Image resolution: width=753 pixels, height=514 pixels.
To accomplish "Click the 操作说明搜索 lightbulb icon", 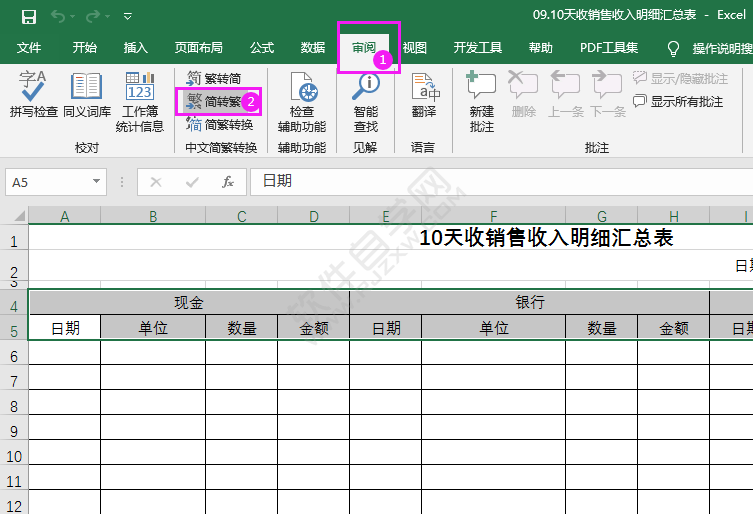I will tap(673, 48).
